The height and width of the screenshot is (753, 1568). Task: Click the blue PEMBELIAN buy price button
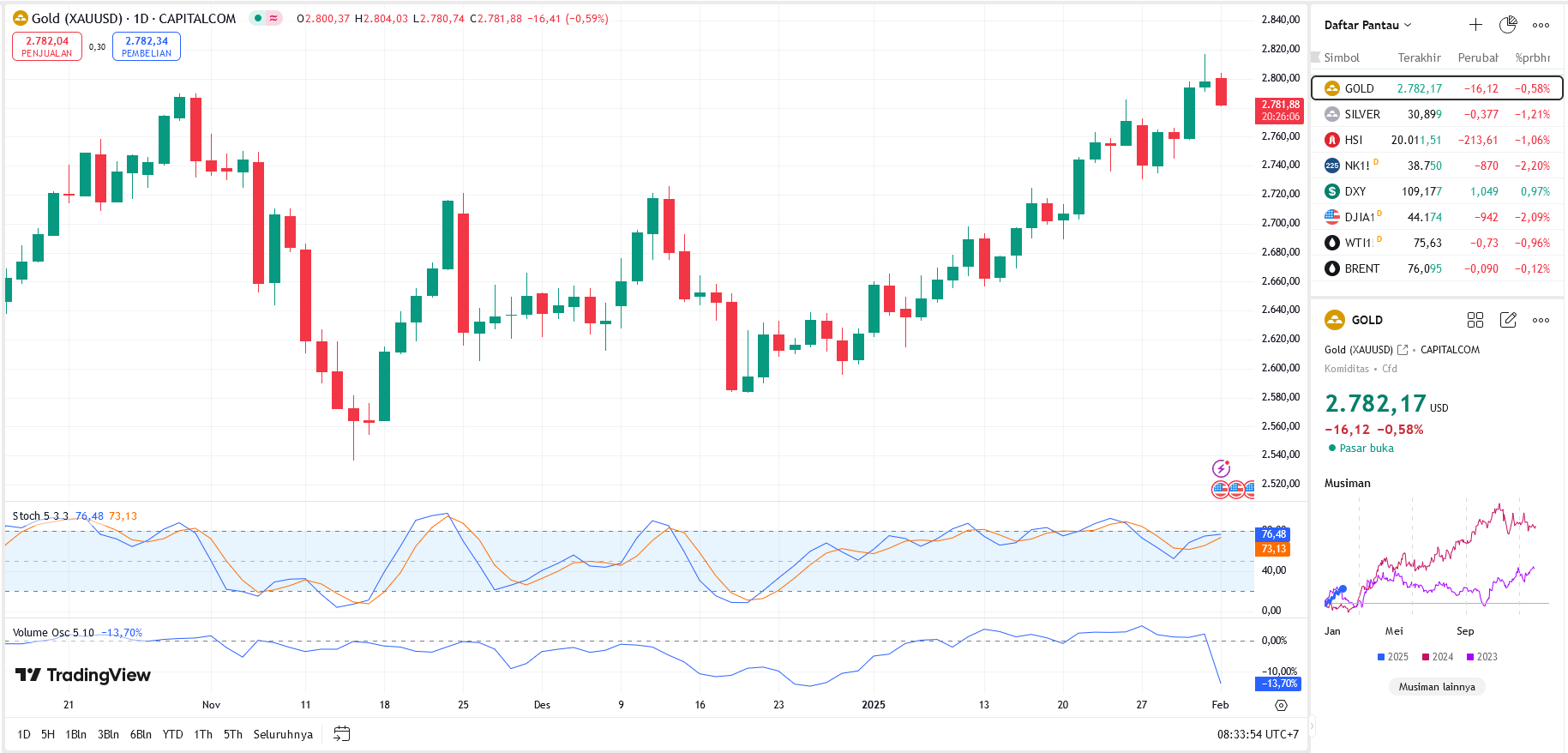(x=147, y=46)
